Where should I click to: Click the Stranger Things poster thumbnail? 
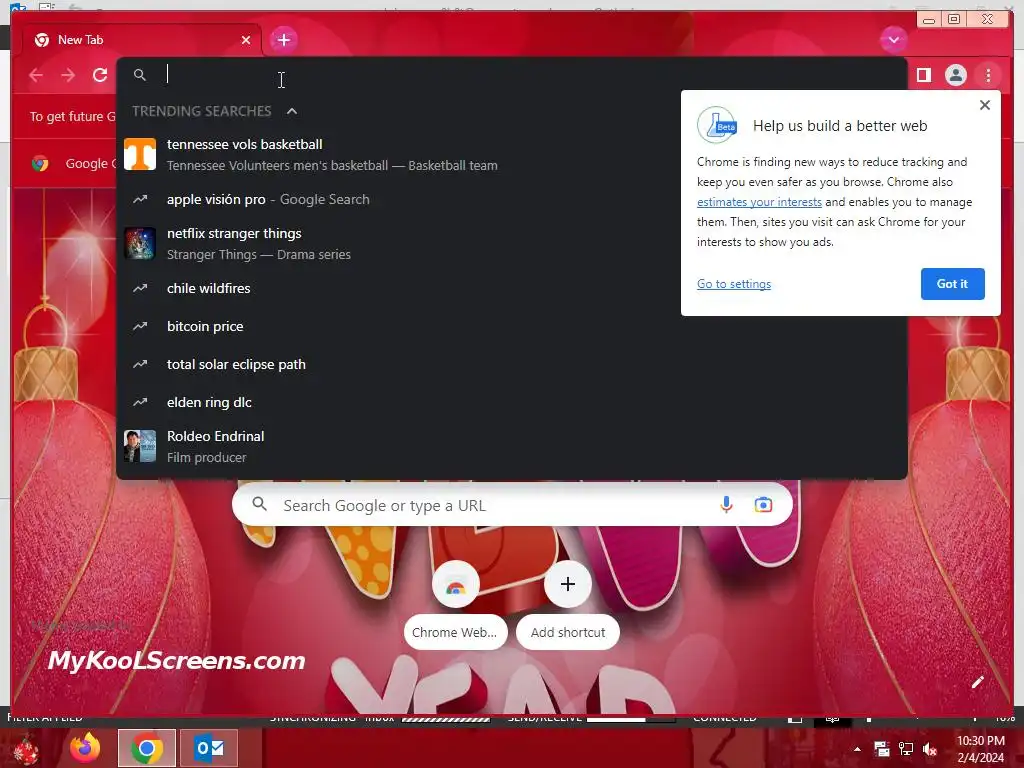[140, 243]
